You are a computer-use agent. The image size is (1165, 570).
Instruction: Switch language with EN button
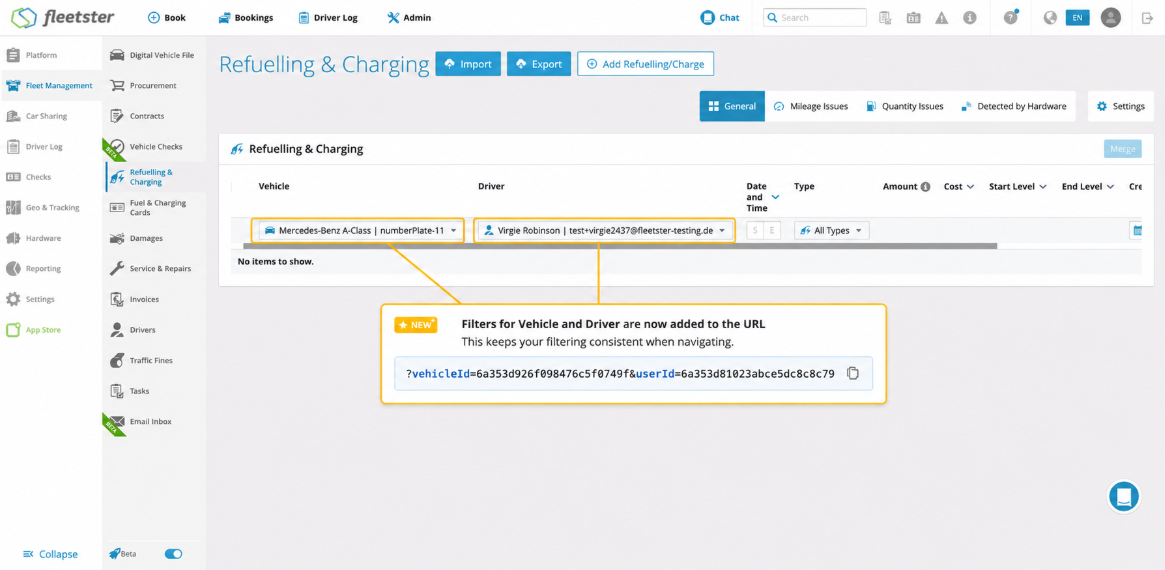(x=1077, y=18)
